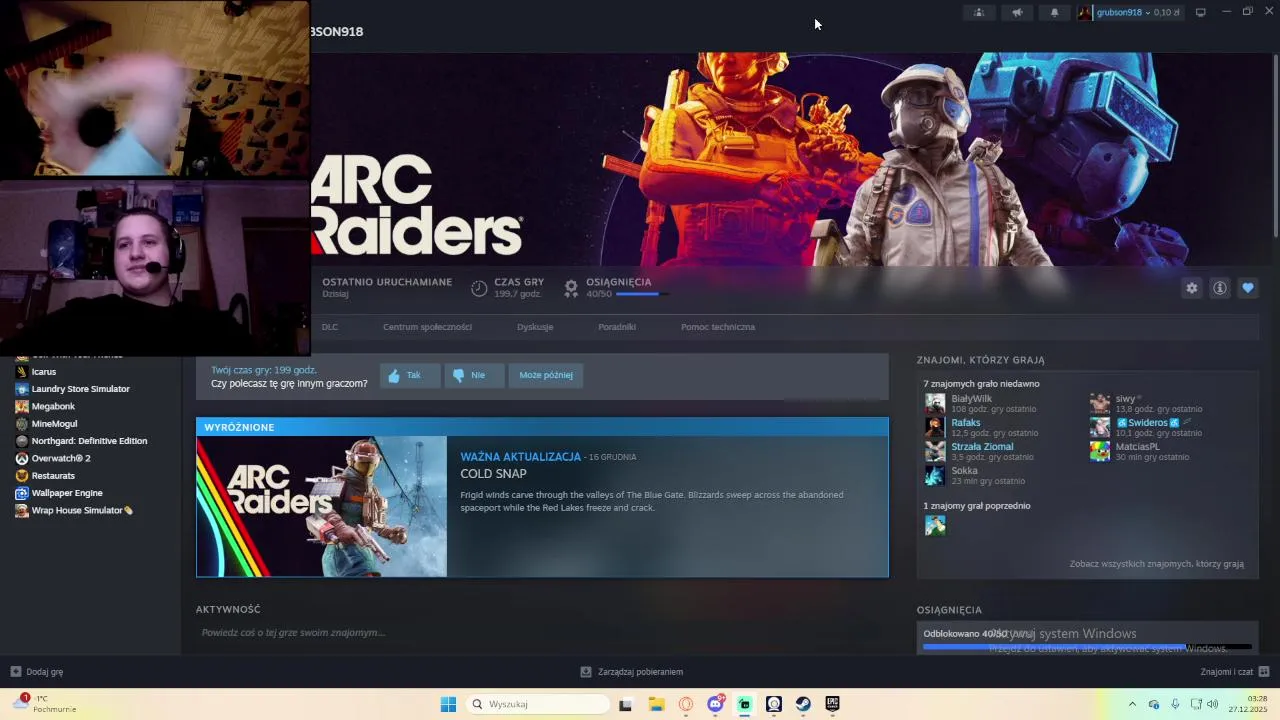1280x720 pixels.
Task: Open friend Sokka's profile
Action: 964,471
